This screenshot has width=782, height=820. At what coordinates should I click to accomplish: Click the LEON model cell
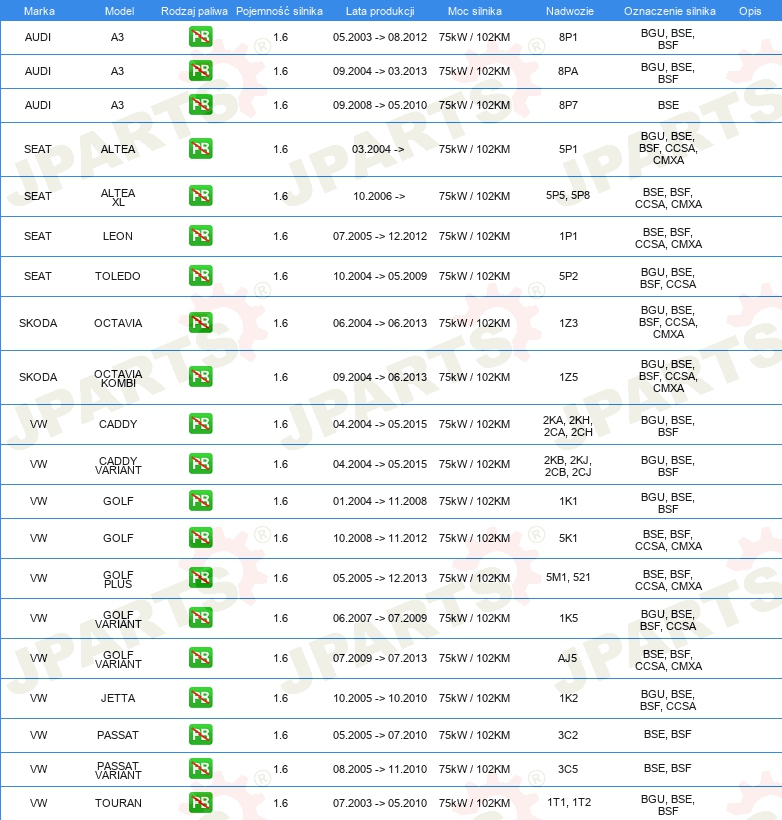point(118,236)
